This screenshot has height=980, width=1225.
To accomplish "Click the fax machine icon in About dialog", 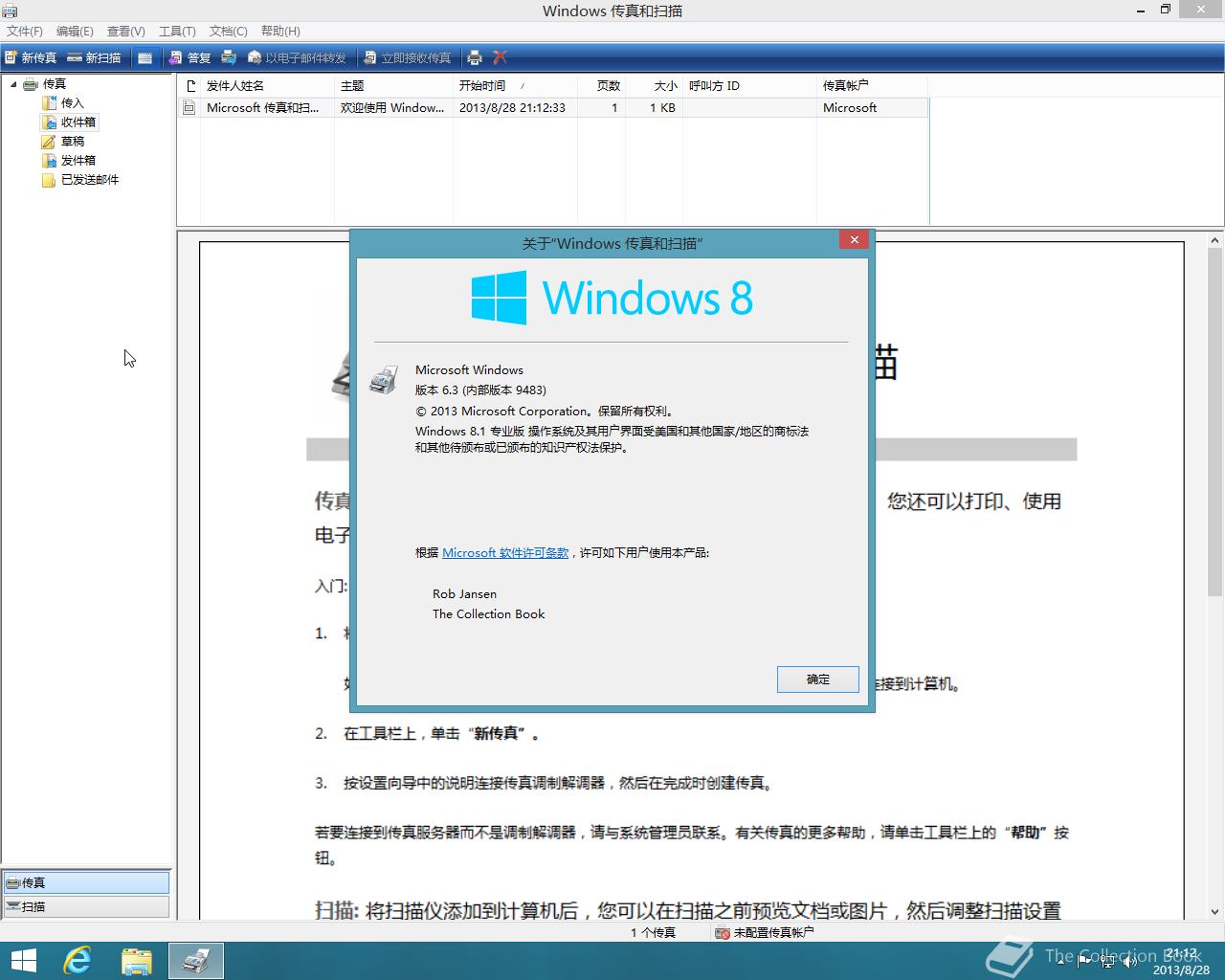I will [384, 380].
